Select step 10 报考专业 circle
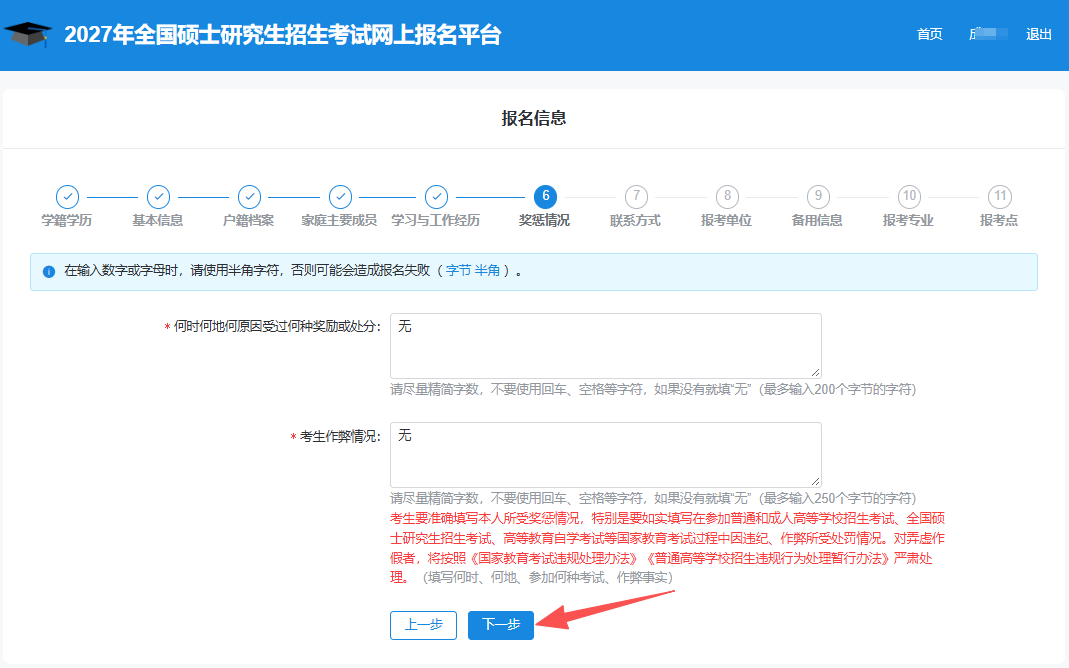Screen dimensions: 1069x668 pyautogui.click(x=909, y=196)
